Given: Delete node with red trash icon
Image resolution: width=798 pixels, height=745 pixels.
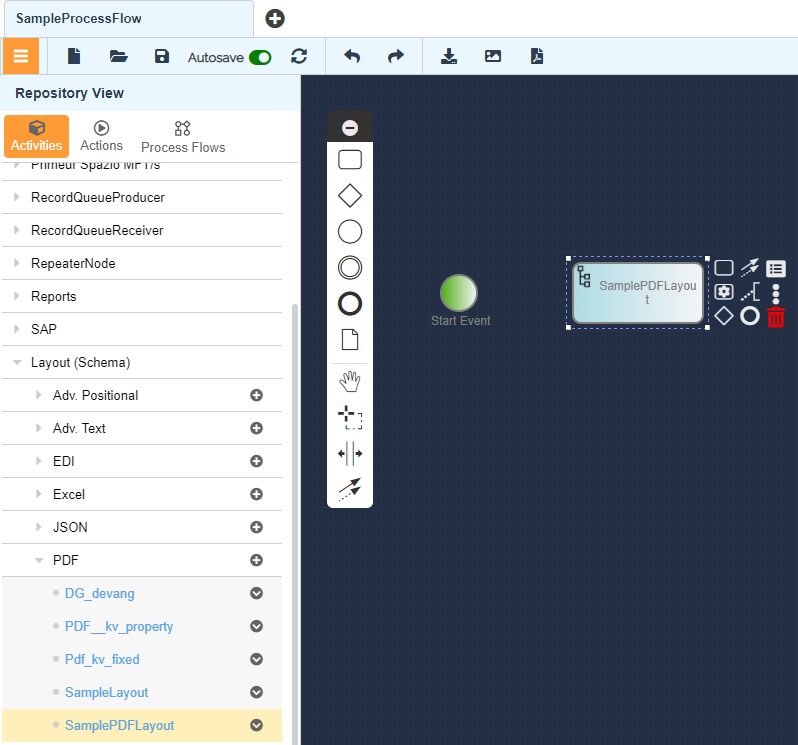Looking at the screenshot, I should [776, 317].
